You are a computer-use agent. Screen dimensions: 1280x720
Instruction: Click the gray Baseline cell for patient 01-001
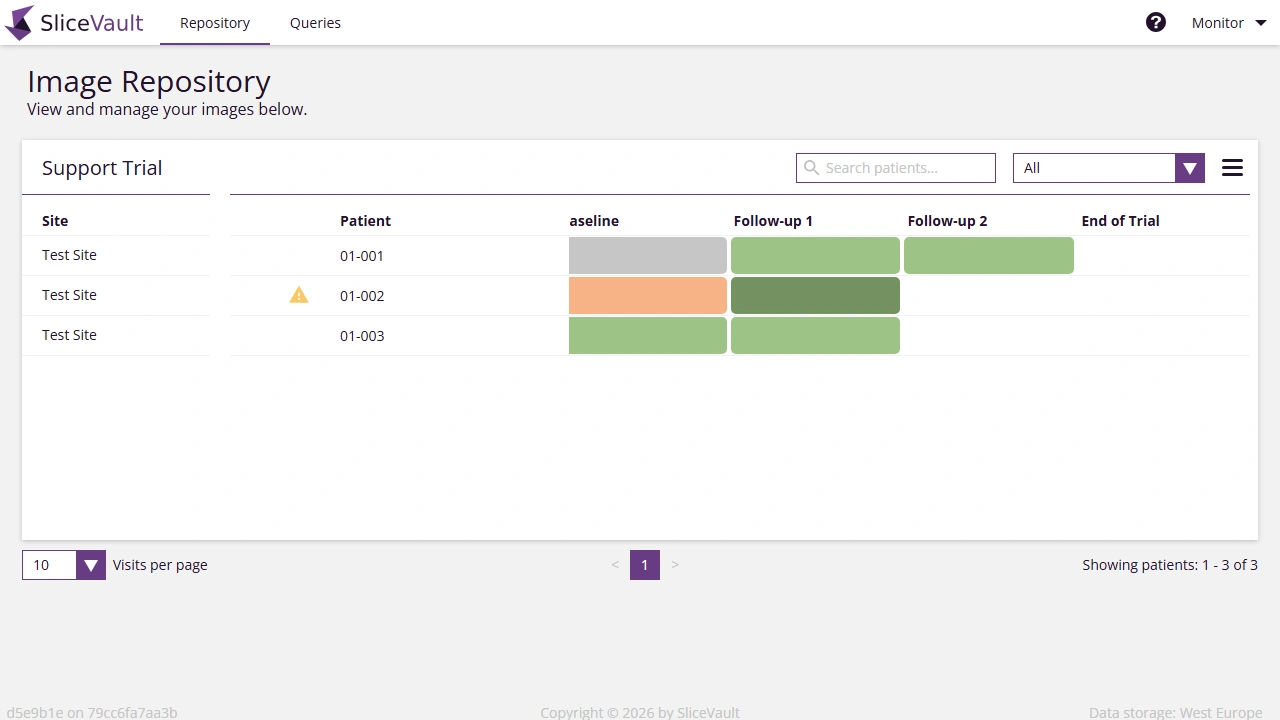click(x=647, y=255)
